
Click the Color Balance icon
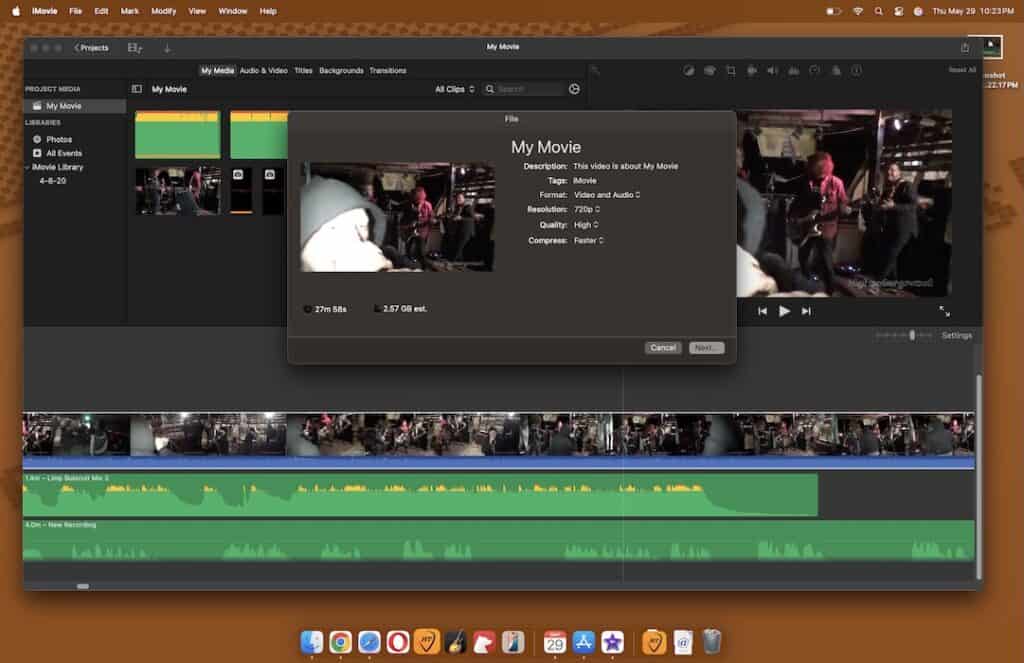coord(689,71)
